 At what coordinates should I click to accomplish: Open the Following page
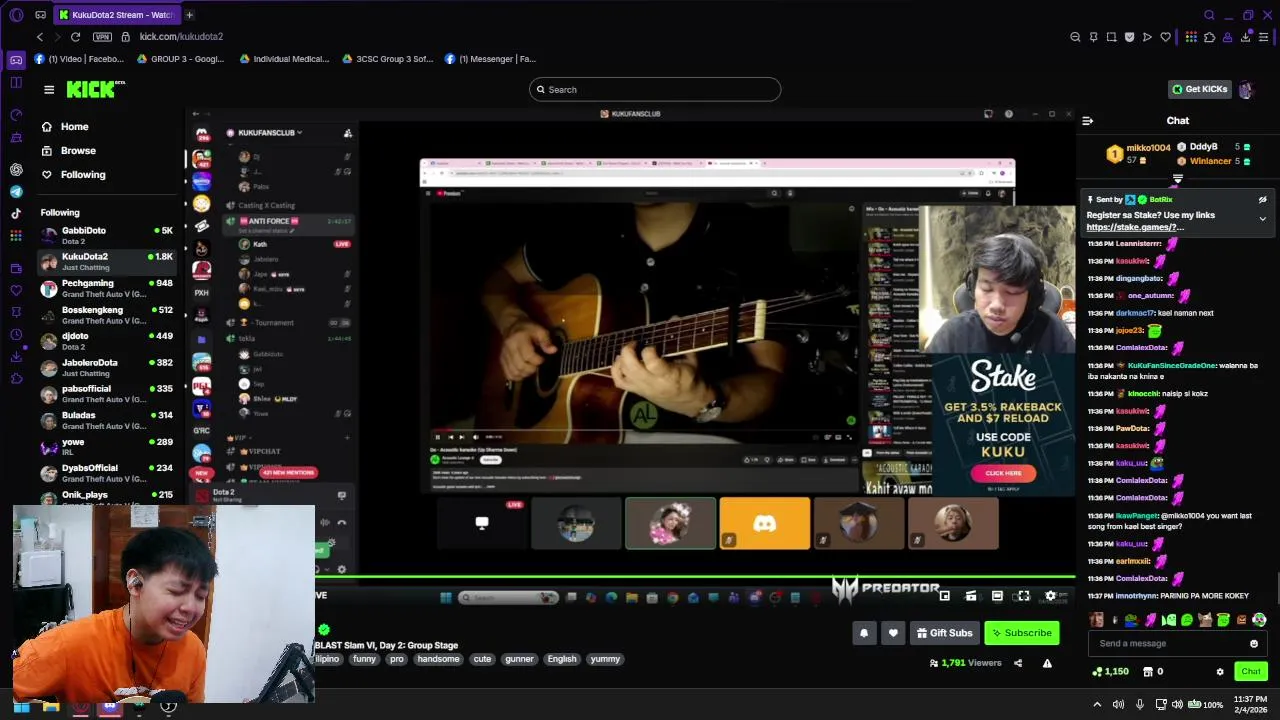point(83,175)
